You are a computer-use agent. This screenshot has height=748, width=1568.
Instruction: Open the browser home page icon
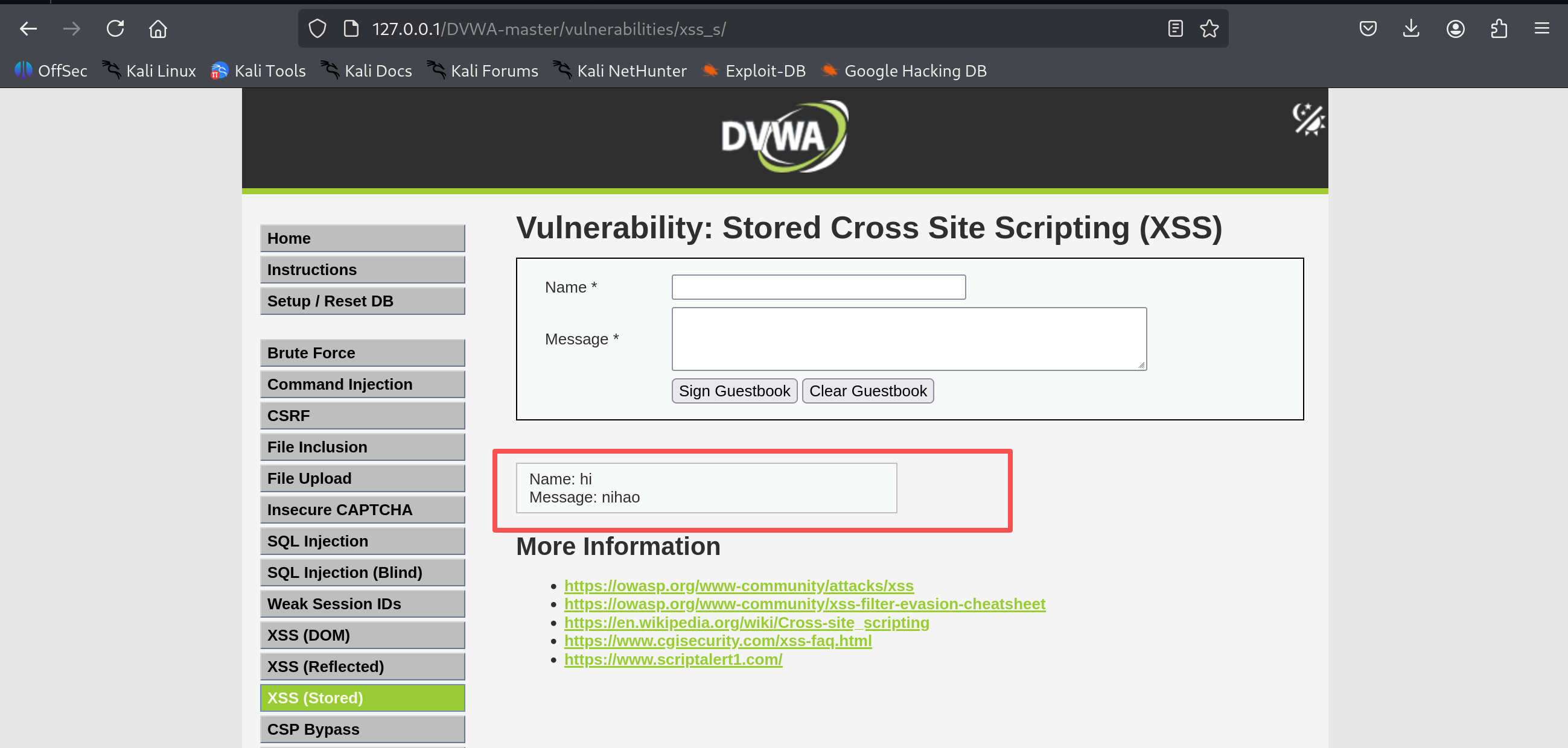[158, 28]
